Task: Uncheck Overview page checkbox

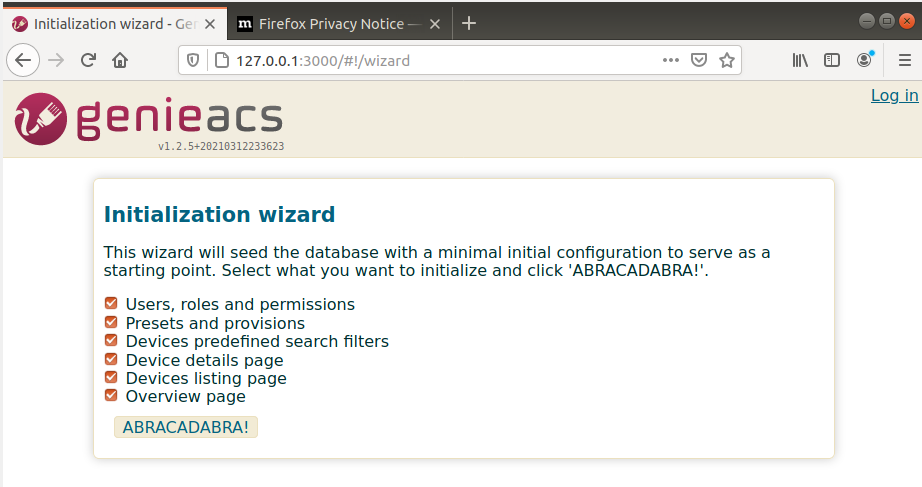Action: point(111,395)
